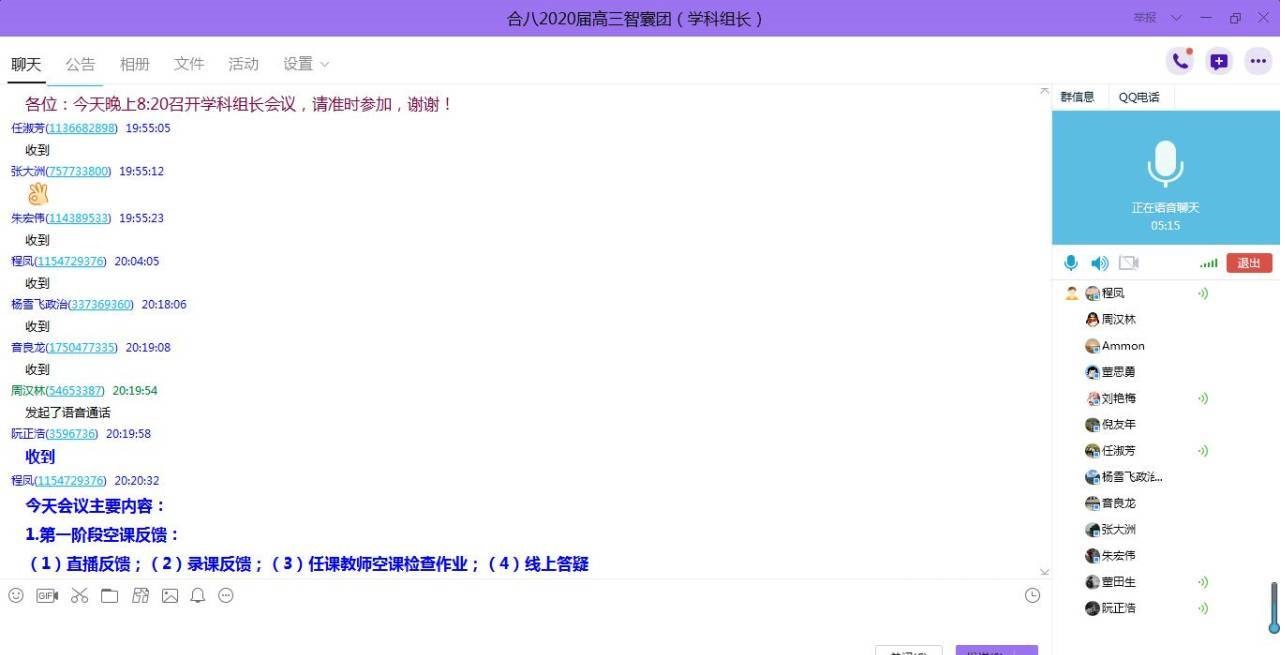Click the 05:15 call timer

pos(1165,226)
